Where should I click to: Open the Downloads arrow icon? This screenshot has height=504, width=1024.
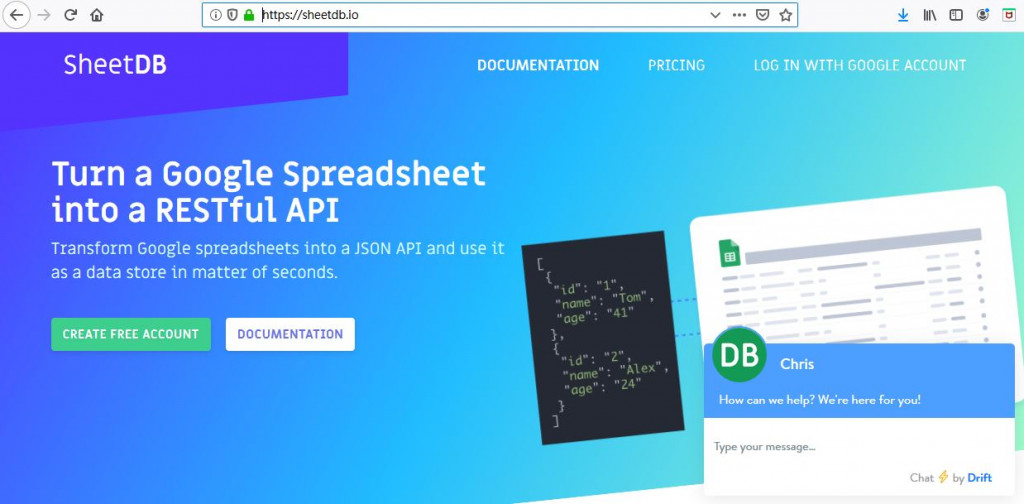tap(903, 15)
